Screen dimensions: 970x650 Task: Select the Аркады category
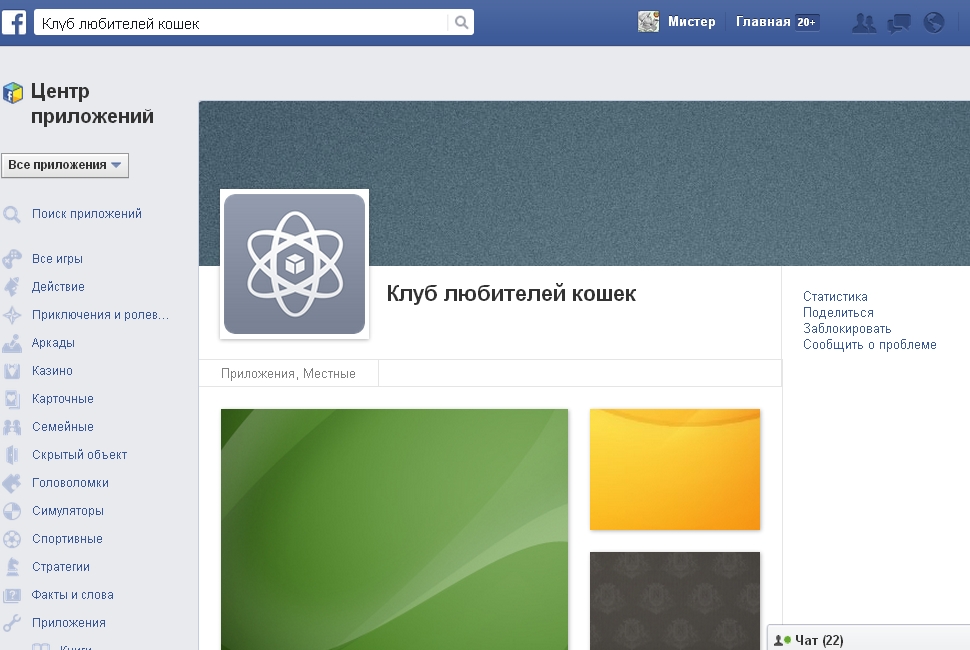(x=53, y=343)
